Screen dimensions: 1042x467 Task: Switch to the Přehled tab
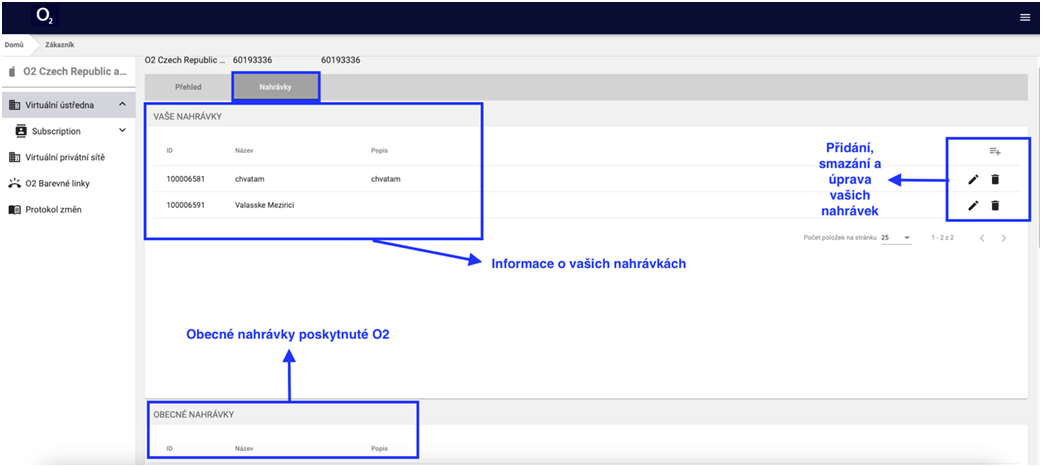(x=188, y=87)
